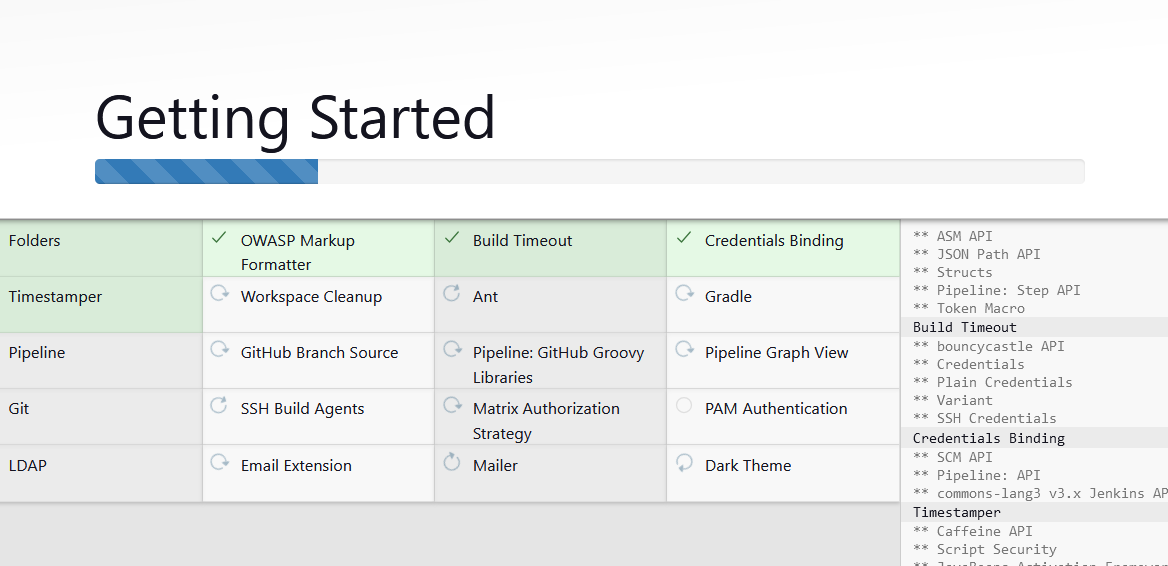Image resolution: width=1168 pixels, height=566 pixels.
Task: Click the Plain Credentials log entry
Action: click(x=993, y=382)
